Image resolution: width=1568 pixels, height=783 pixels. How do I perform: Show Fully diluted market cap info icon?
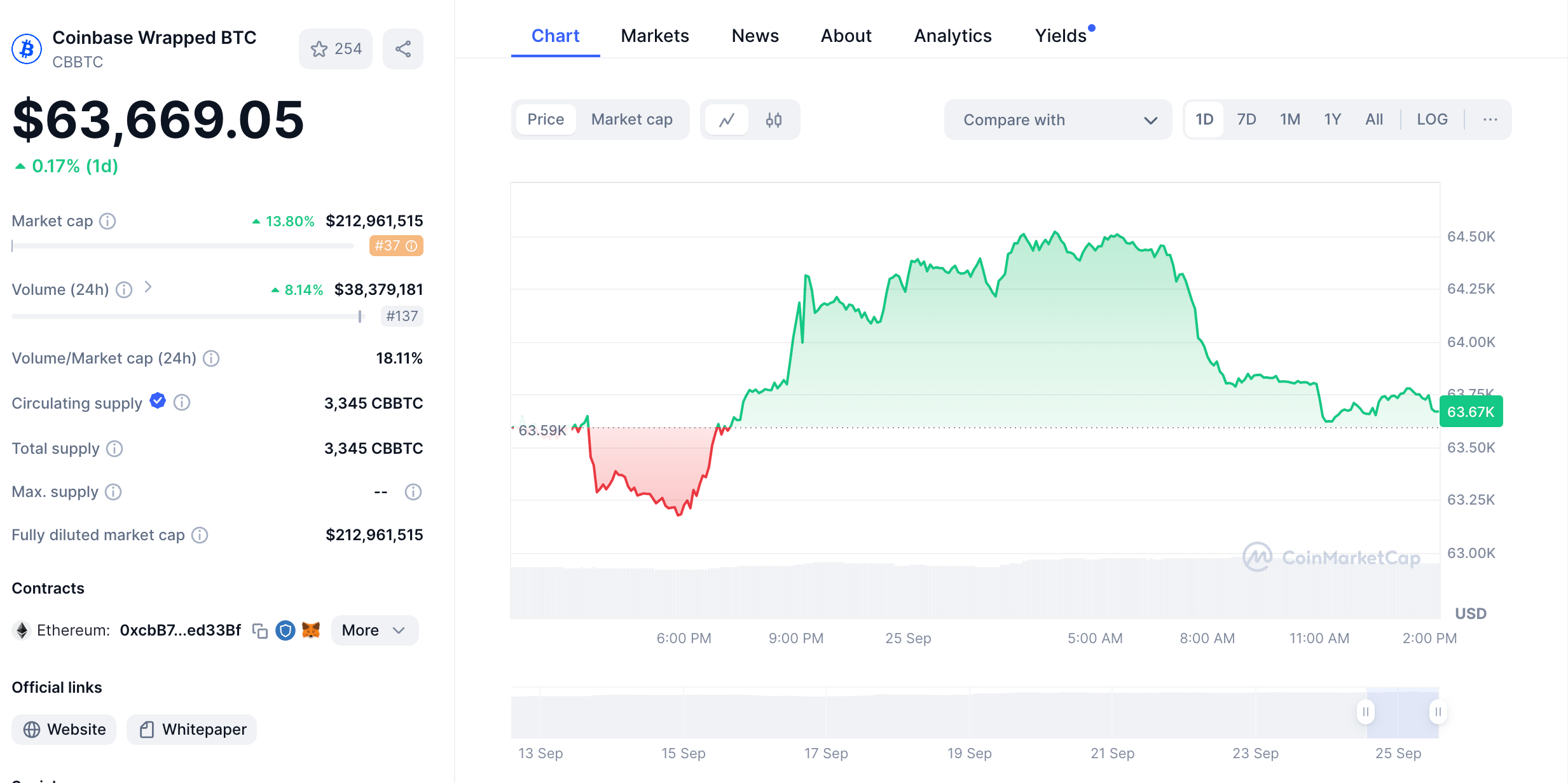tap(200, 535)
